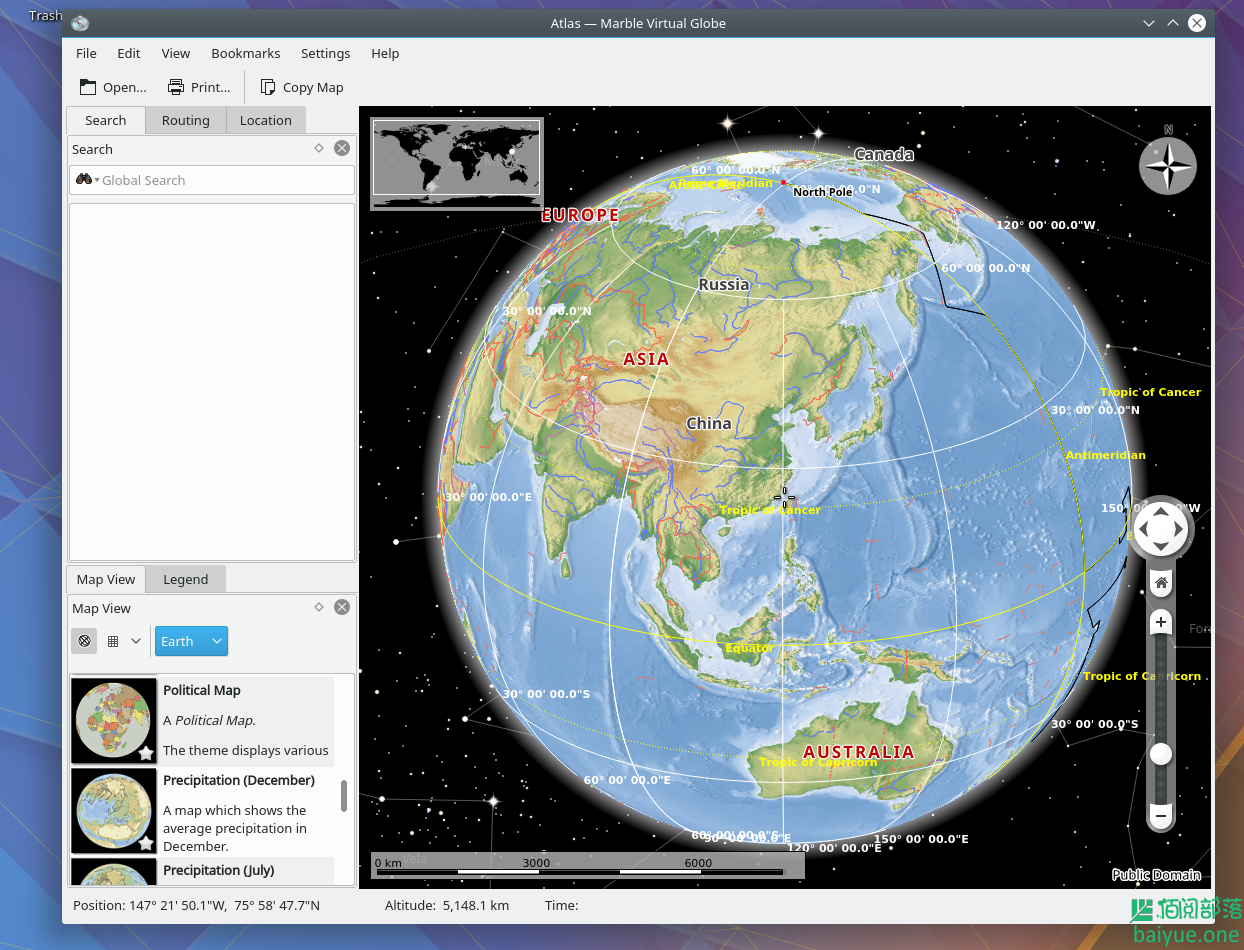
Task: Click the Print toolbar button
Action: [199, 87]
